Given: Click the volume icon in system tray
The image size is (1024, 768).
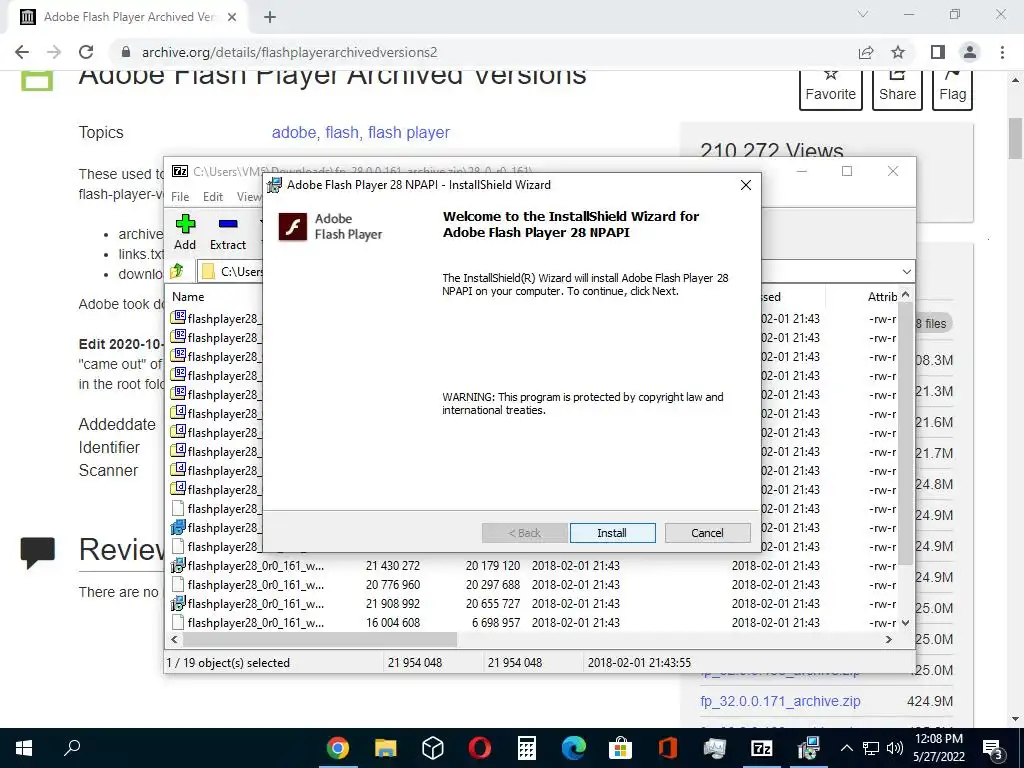Looking at the screenshot, I should 895,748.
